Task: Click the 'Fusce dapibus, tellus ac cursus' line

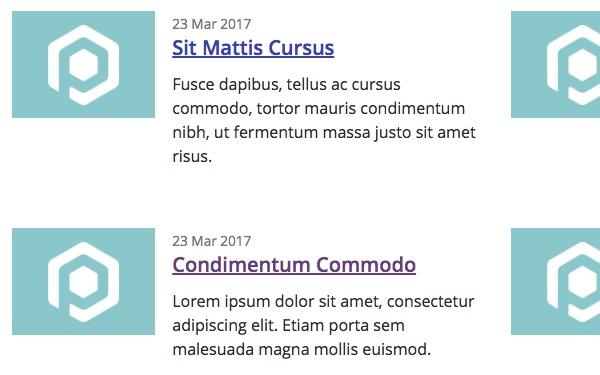Action: (286, 85)
